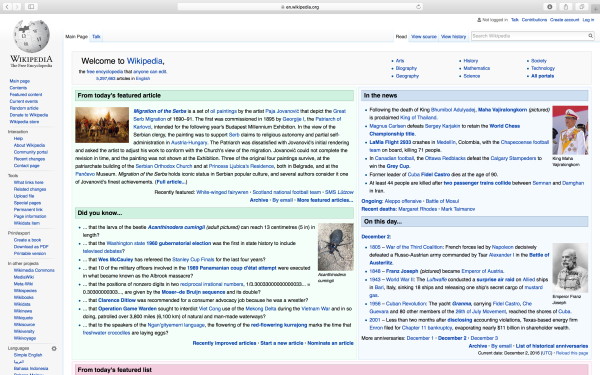600x375 pixels.
Task: Open the Safari share menu
Action: click(566, 7)
